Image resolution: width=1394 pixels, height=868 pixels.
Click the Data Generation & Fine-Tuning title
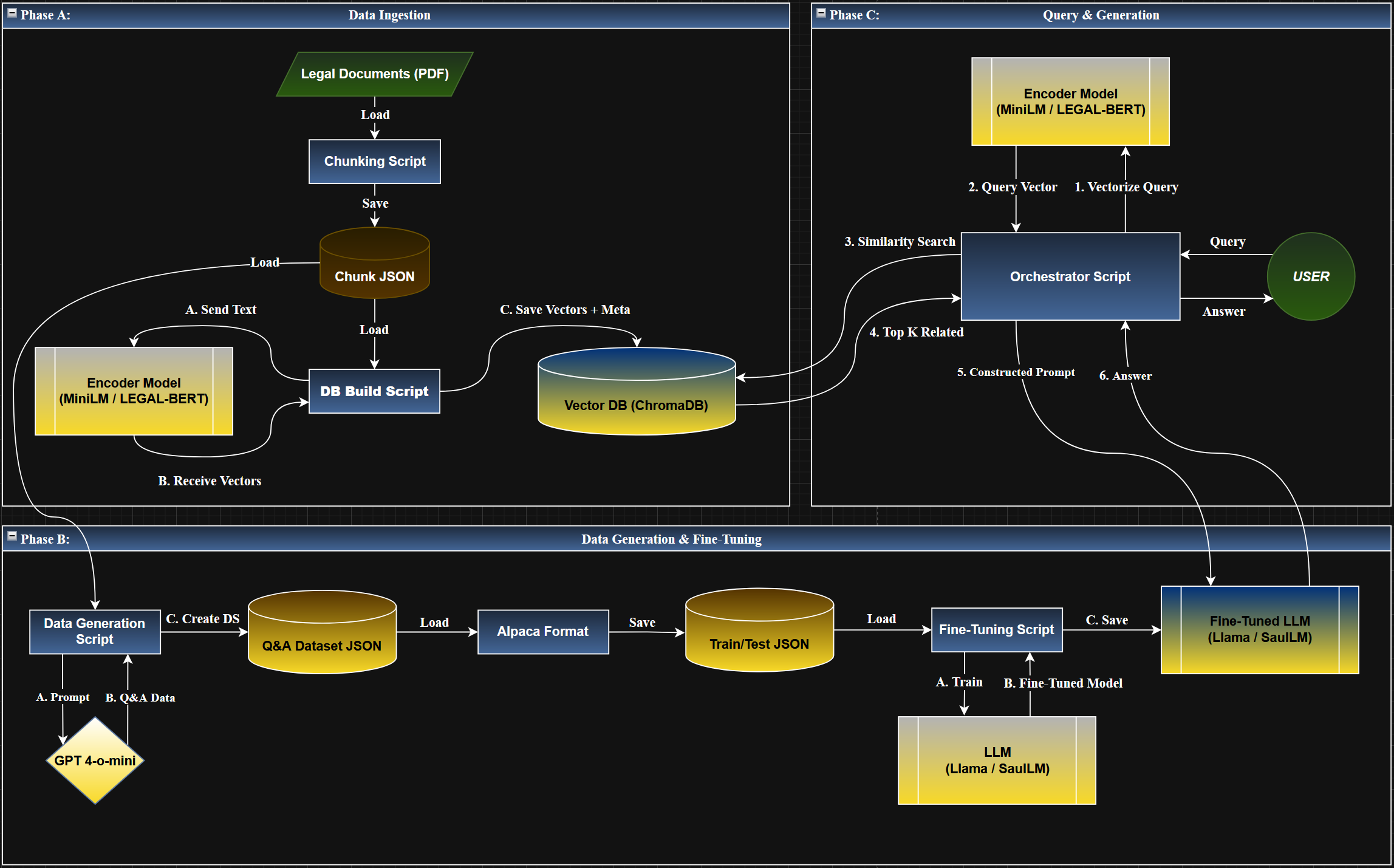[671, 539]
